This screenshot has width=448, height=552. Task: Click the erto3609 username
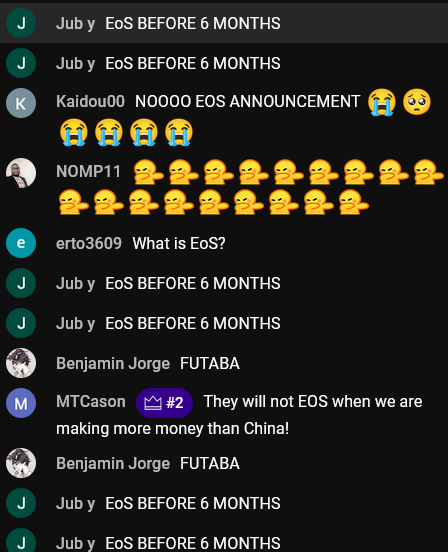89,243
